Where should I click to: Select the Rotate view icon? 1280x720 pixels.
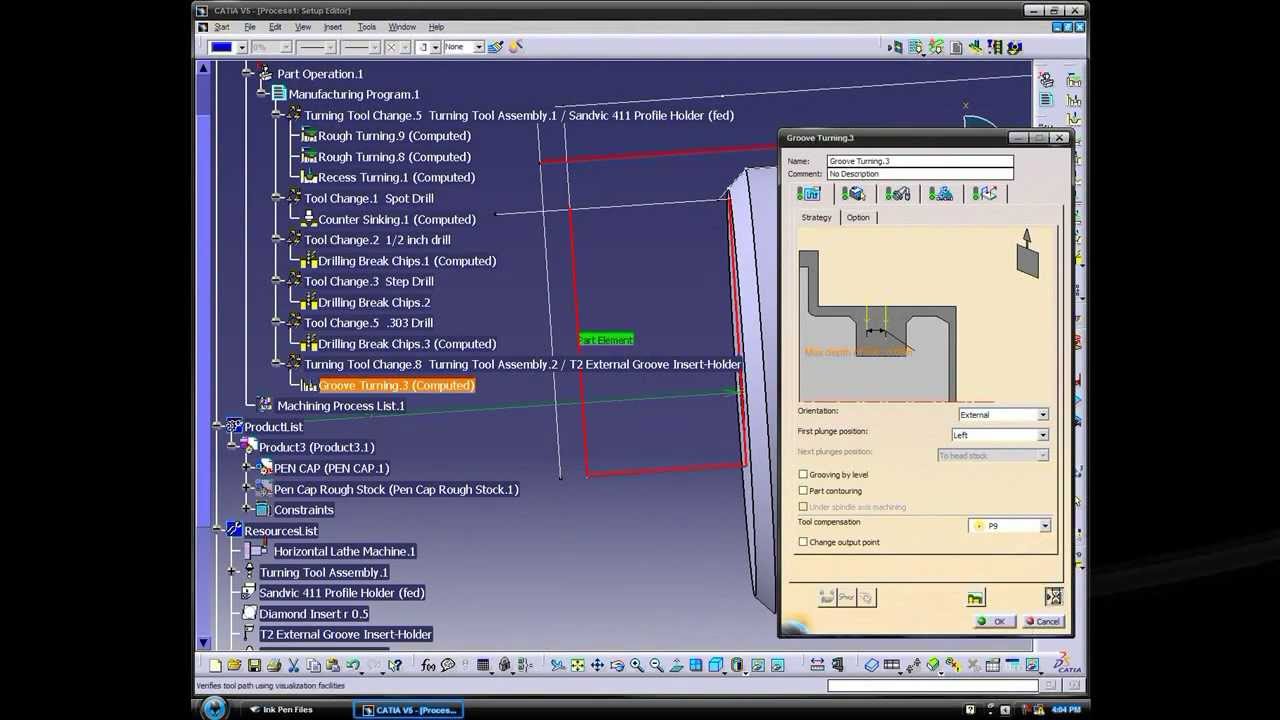tap(617, 665)
